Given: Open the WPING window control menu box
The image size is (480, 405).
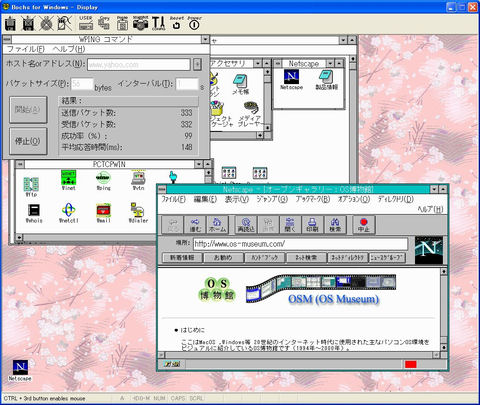Looking at the screenshot, I should 7,39.
